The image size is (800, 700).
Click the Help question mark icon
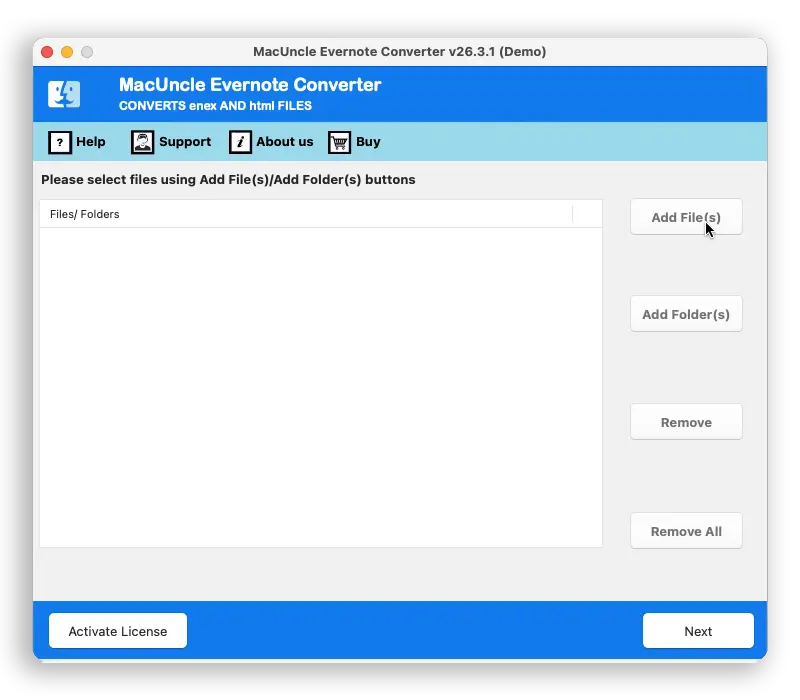tap(60, 142)
